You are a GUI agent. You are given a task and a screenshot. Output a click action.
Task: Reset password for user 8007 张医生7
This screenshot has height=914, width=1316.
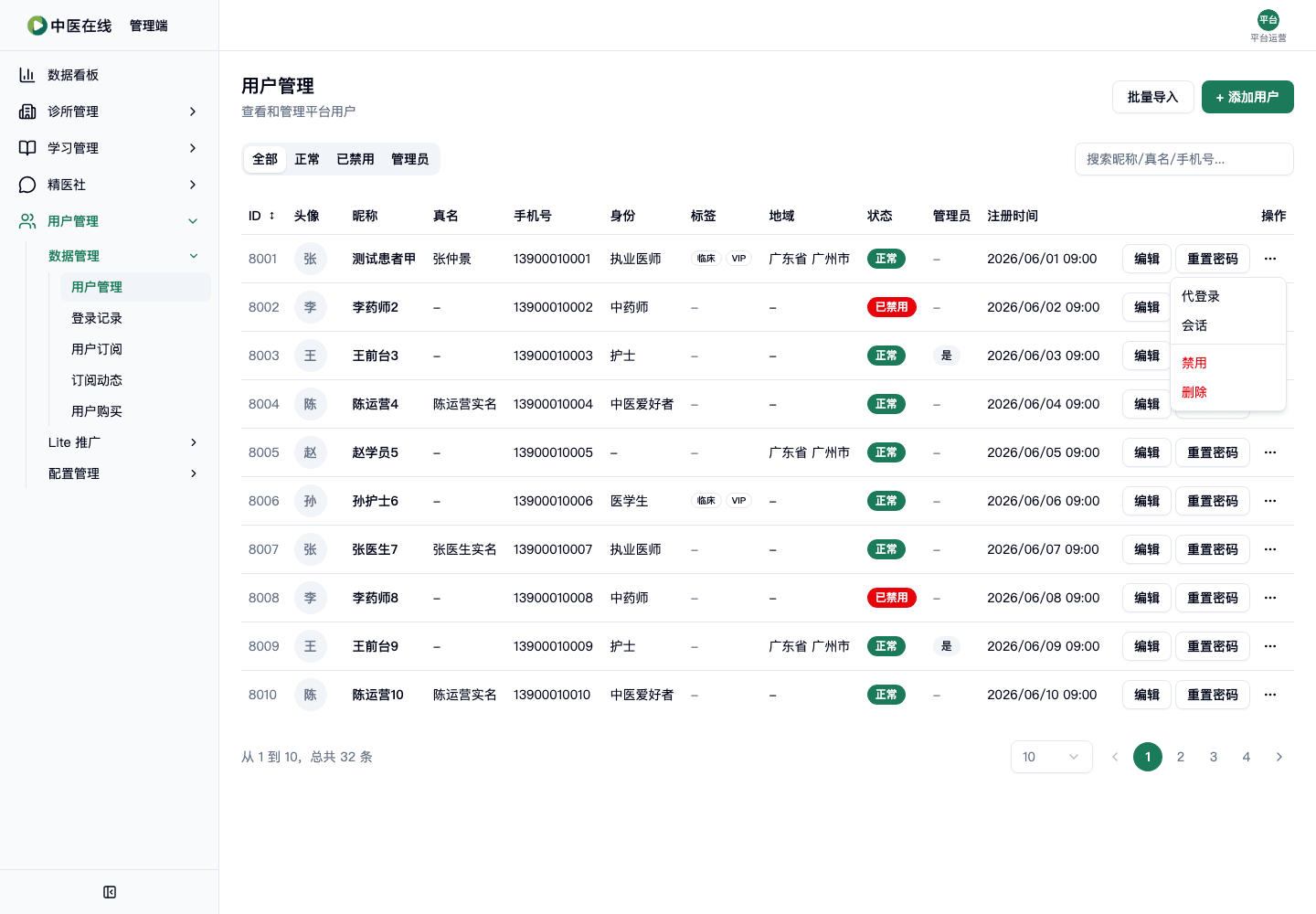[x=1213, y=549]
